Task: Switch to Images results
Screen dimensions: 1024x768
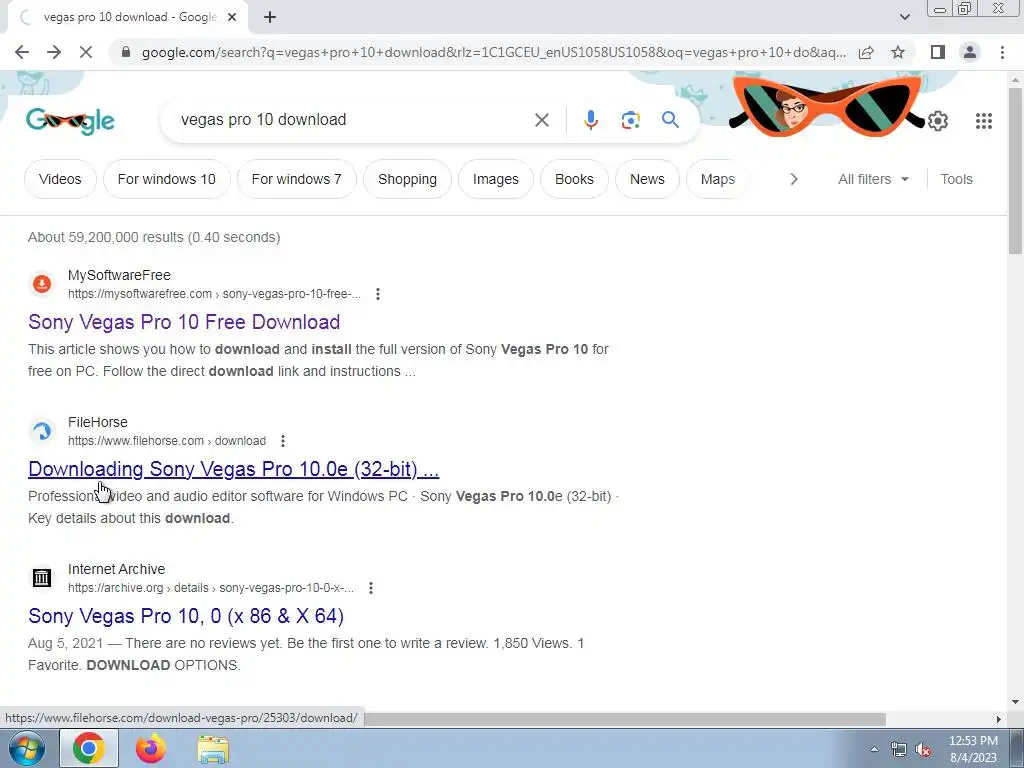Action: pos(496,179)
